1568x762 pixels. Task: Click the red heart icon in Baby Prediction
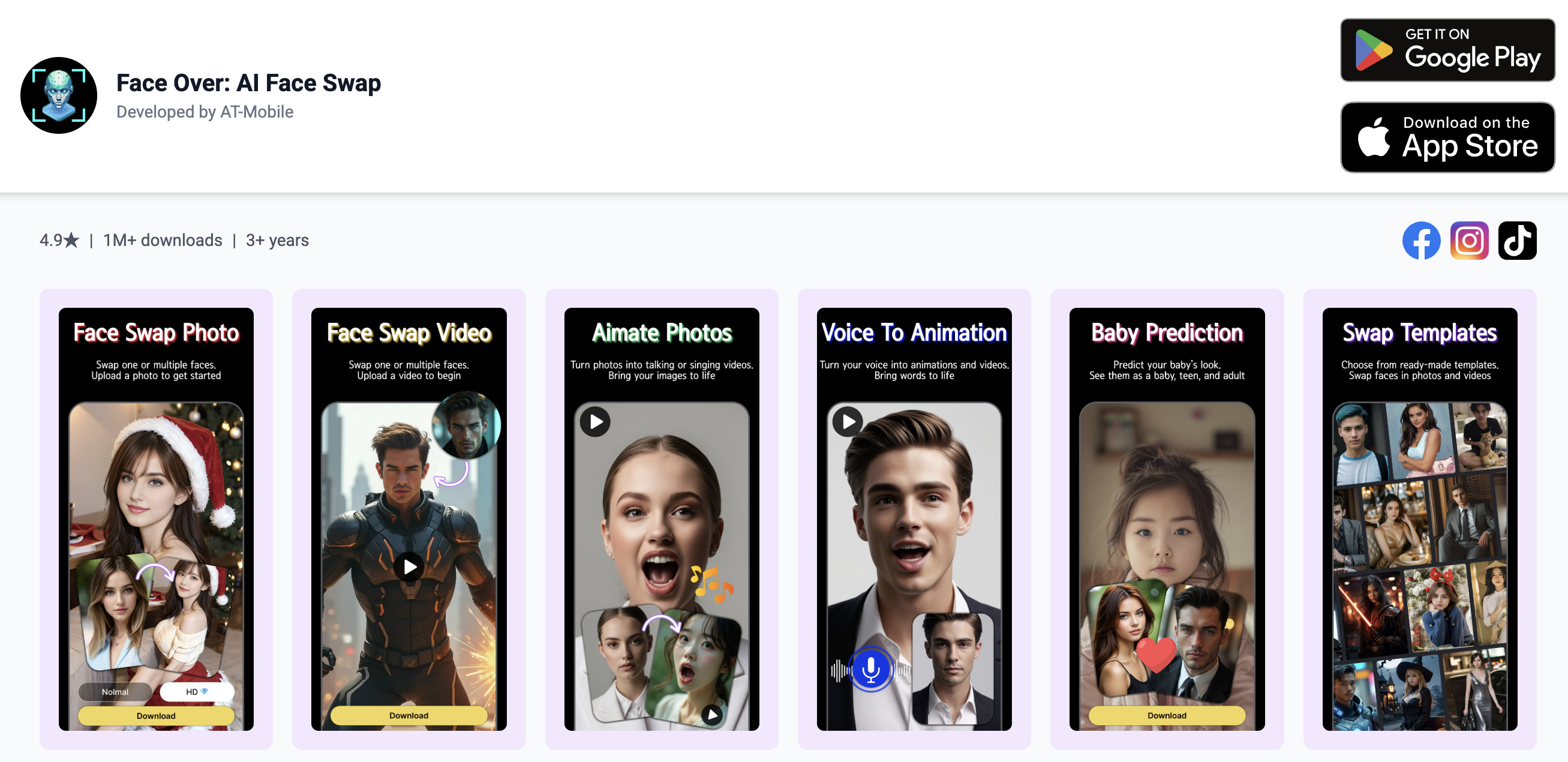tap(1157, 655)
